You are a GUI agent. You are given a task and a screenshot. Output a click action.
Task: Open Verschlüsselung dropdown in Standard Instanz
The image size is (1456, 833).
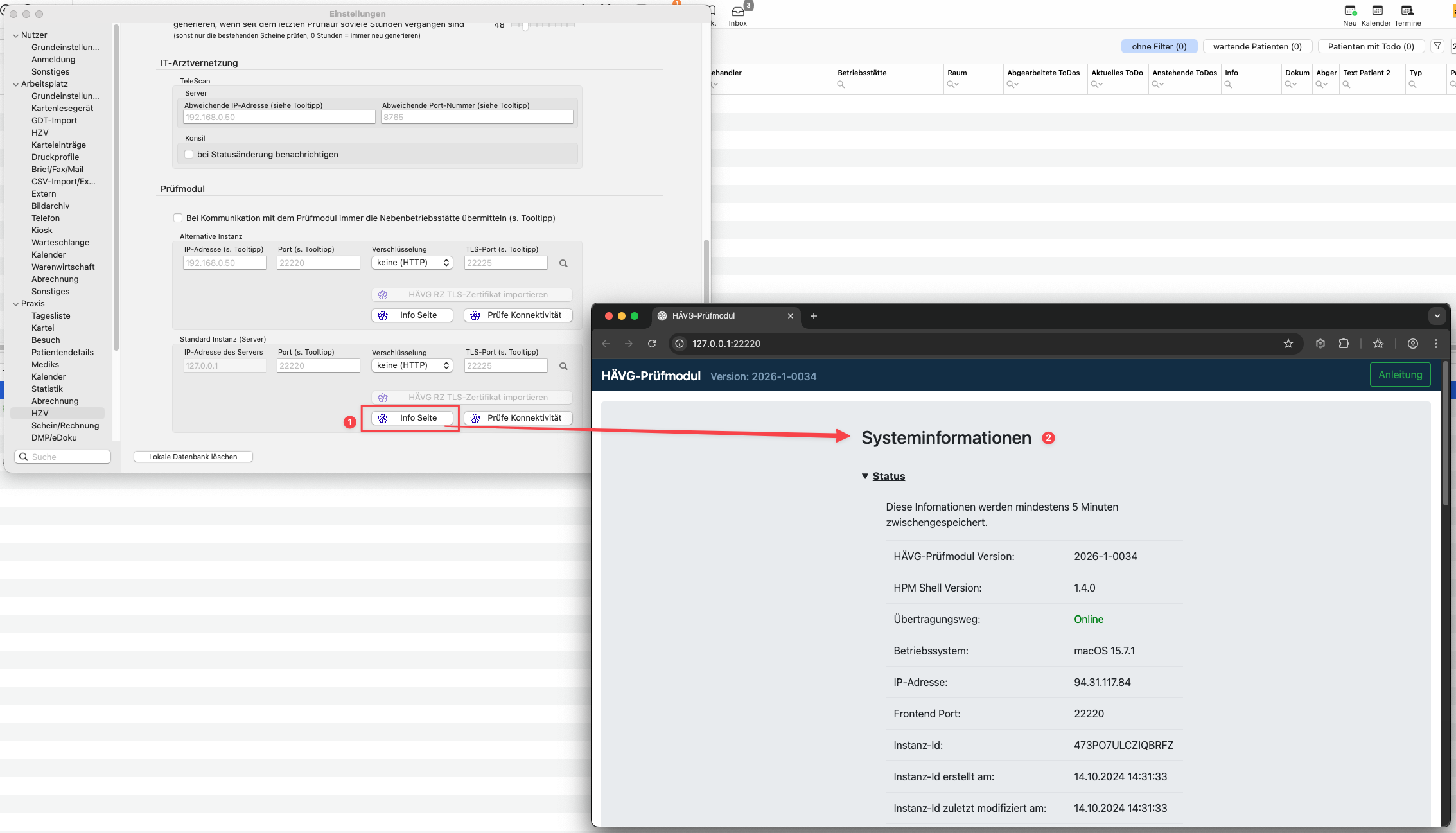(412, 365)
